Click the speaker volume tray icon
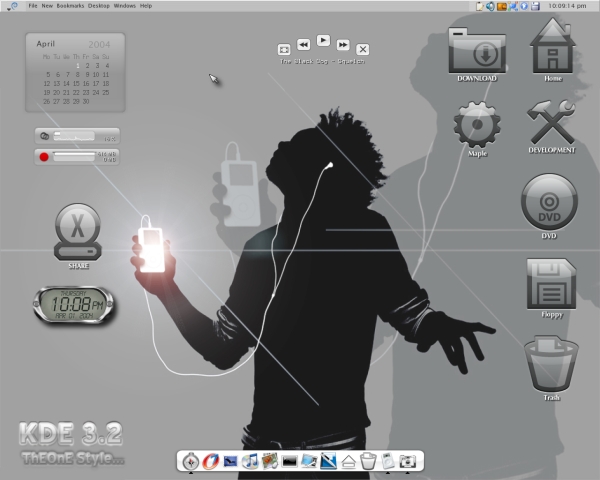This screenshot has width=600, height=480. pos(490,6)
